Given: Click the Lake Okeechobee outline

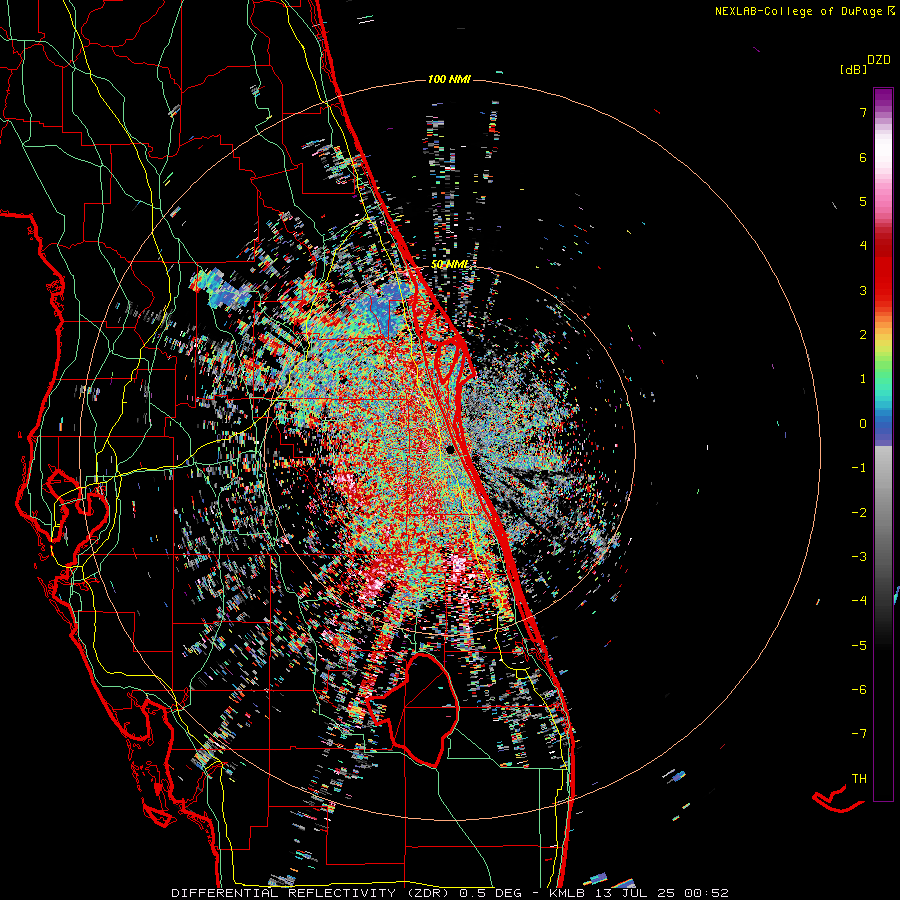Looking at the screenshot, I should (412, 709).
